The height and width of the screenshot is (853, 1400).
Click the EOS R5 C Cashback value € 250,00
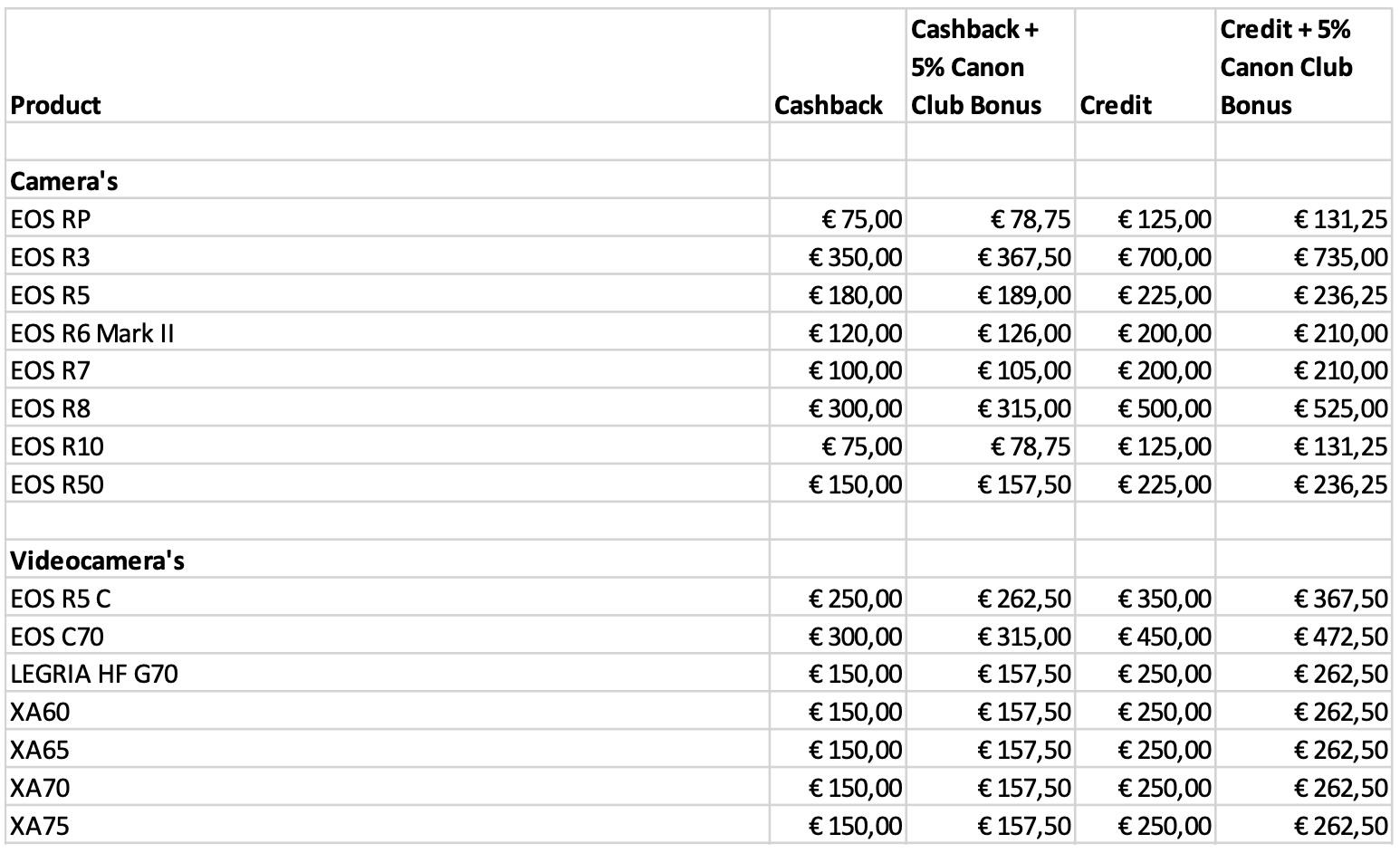[856, 599]
